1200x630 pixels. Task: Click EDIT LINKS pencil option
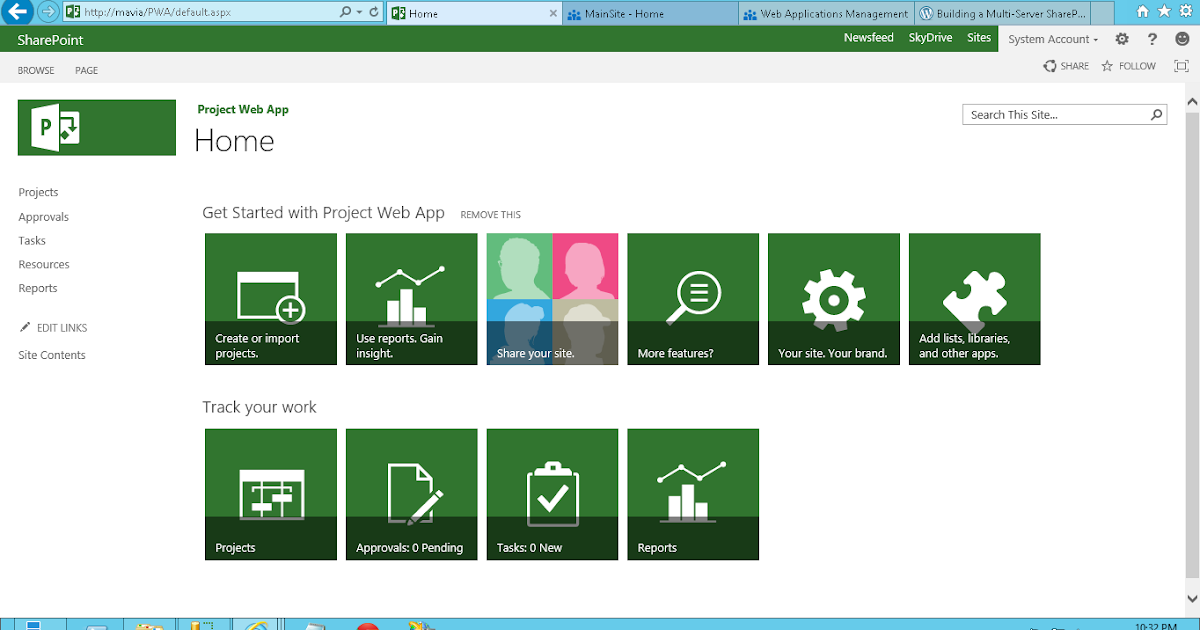[x=53, y=328]
